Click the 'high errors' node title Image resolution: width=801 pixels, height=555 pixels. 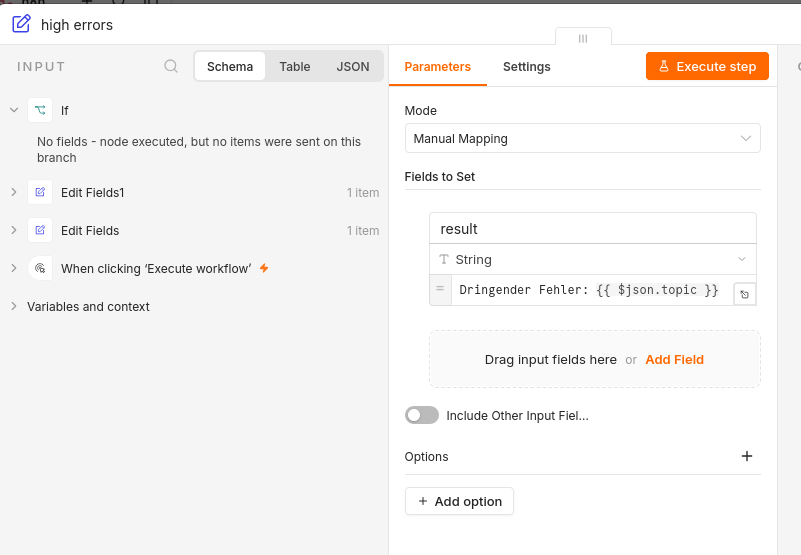point(77,25)
